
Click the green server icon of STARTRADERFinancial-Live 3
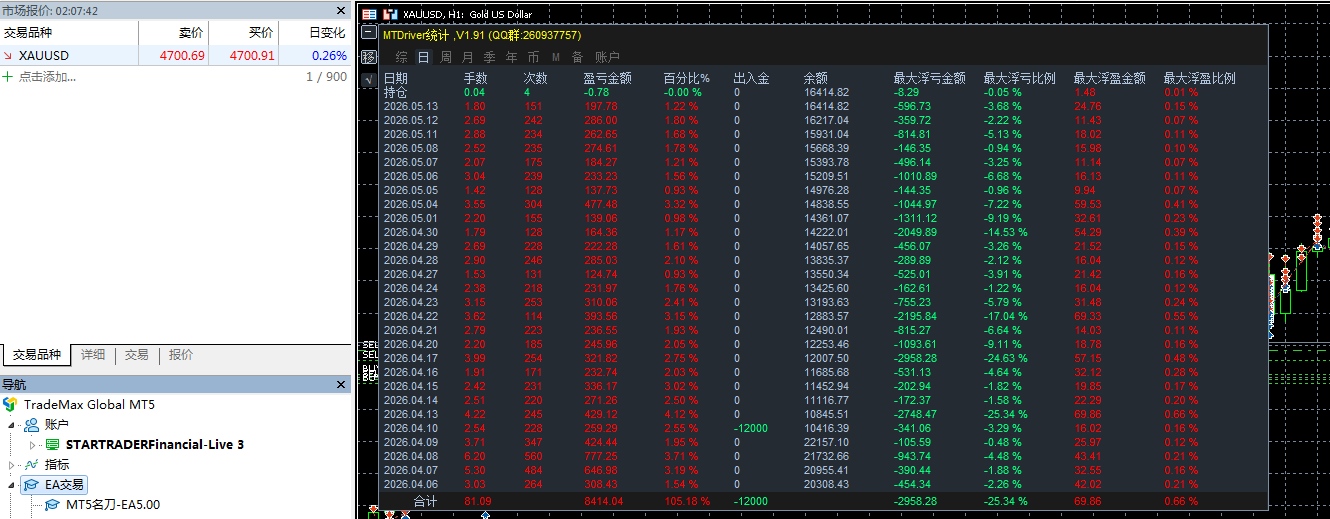52,444
